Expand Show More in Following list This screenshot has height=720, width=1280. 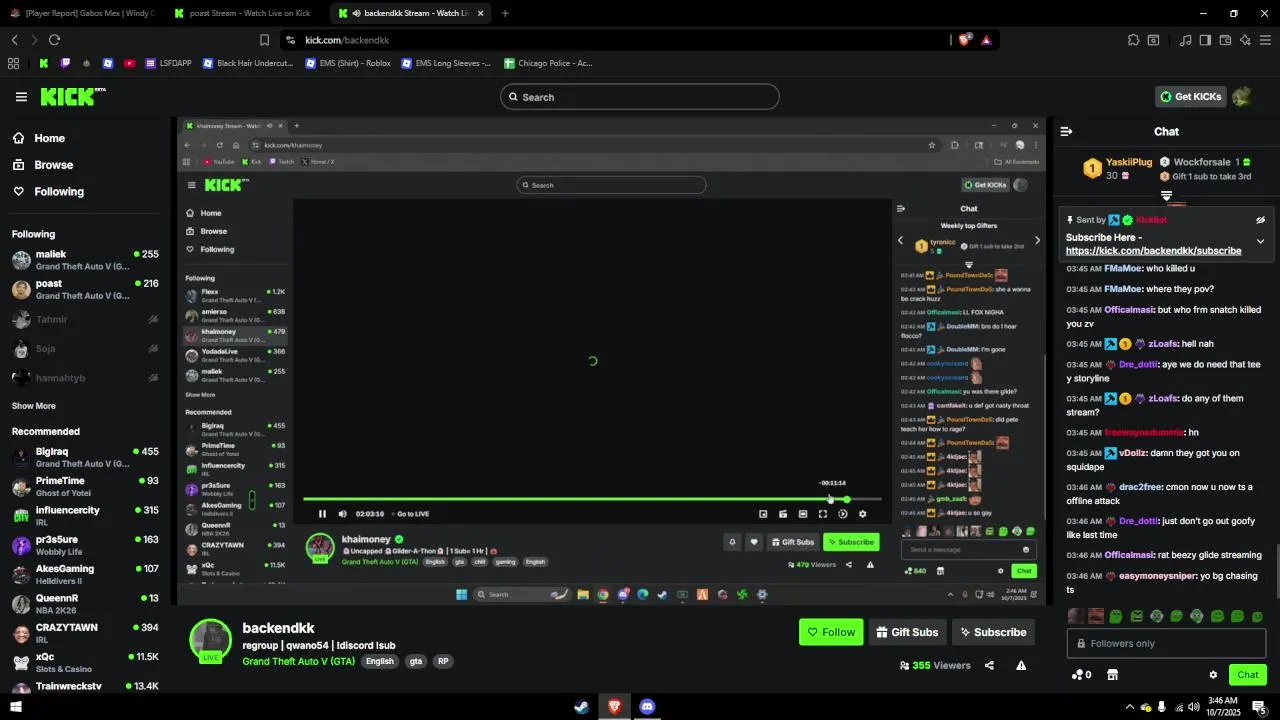point(34,406)
